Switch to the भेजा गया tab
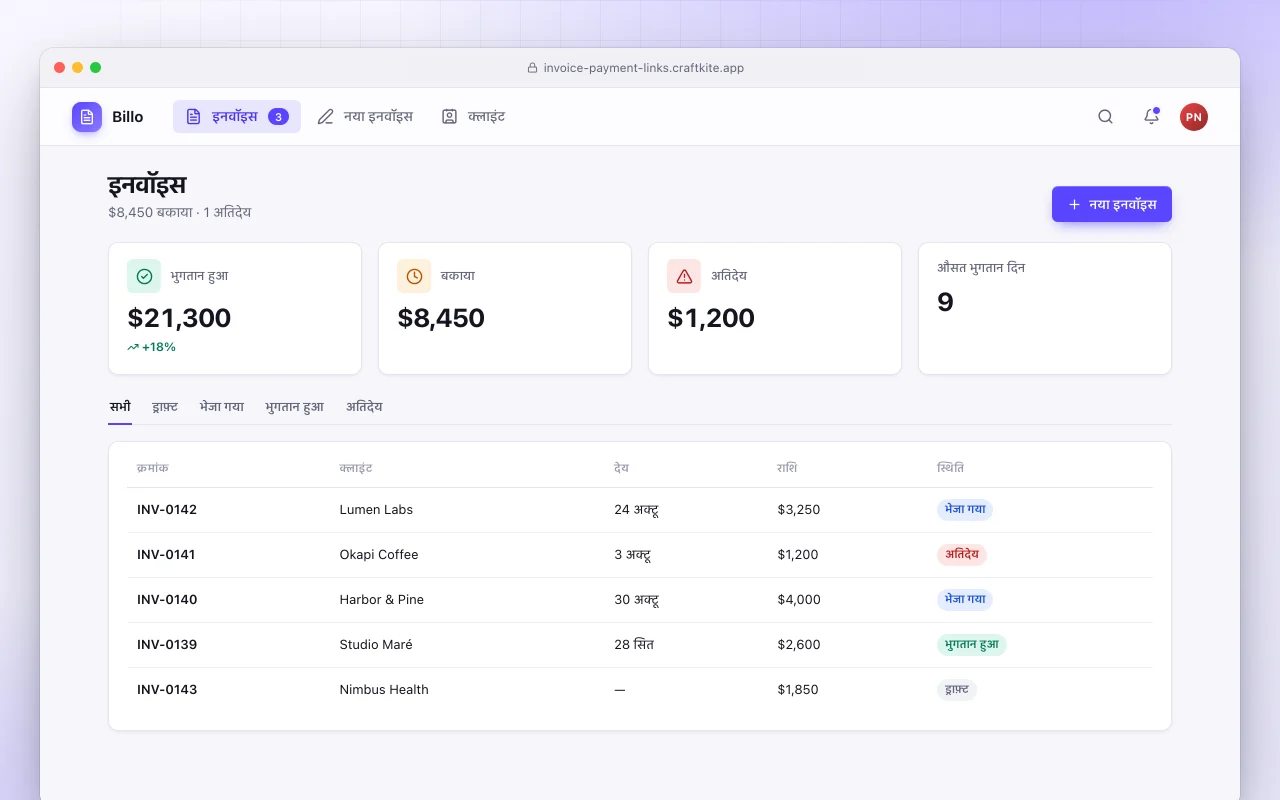1280x800 pixels. click(x=222, y=407)
